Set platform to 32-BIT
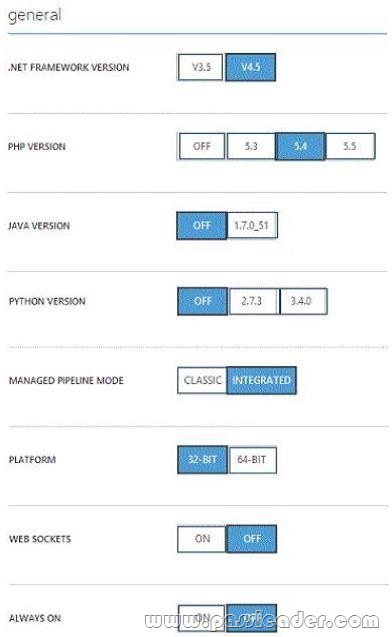The width and height of the screenshot is (392, 637). [202, 460]
